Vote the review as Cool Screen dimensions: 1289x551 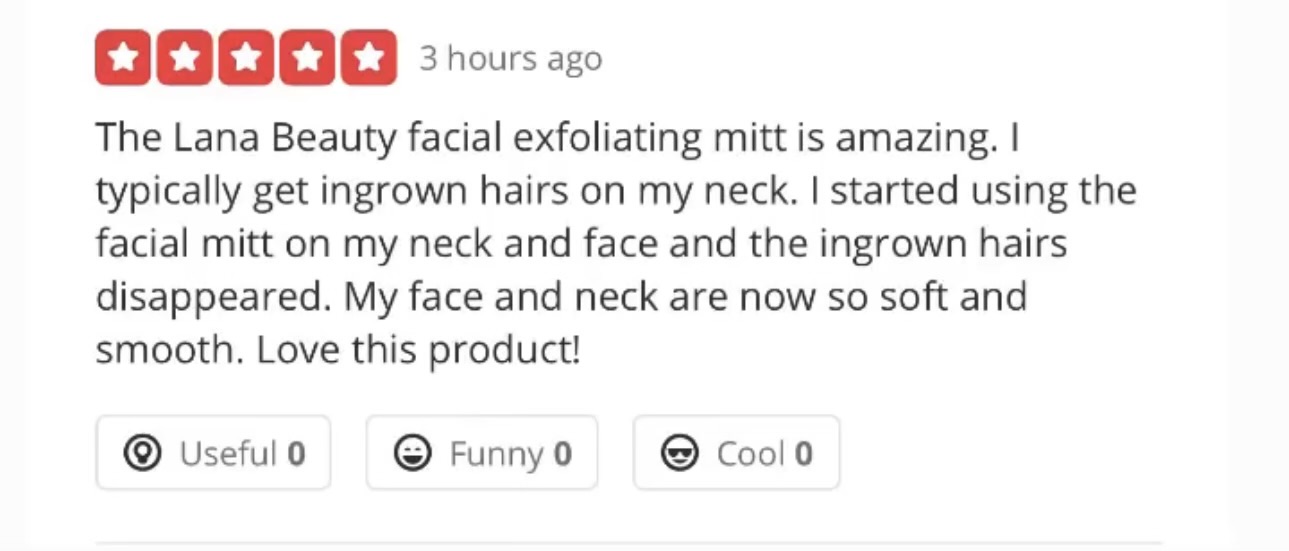(x=736, y=454)
